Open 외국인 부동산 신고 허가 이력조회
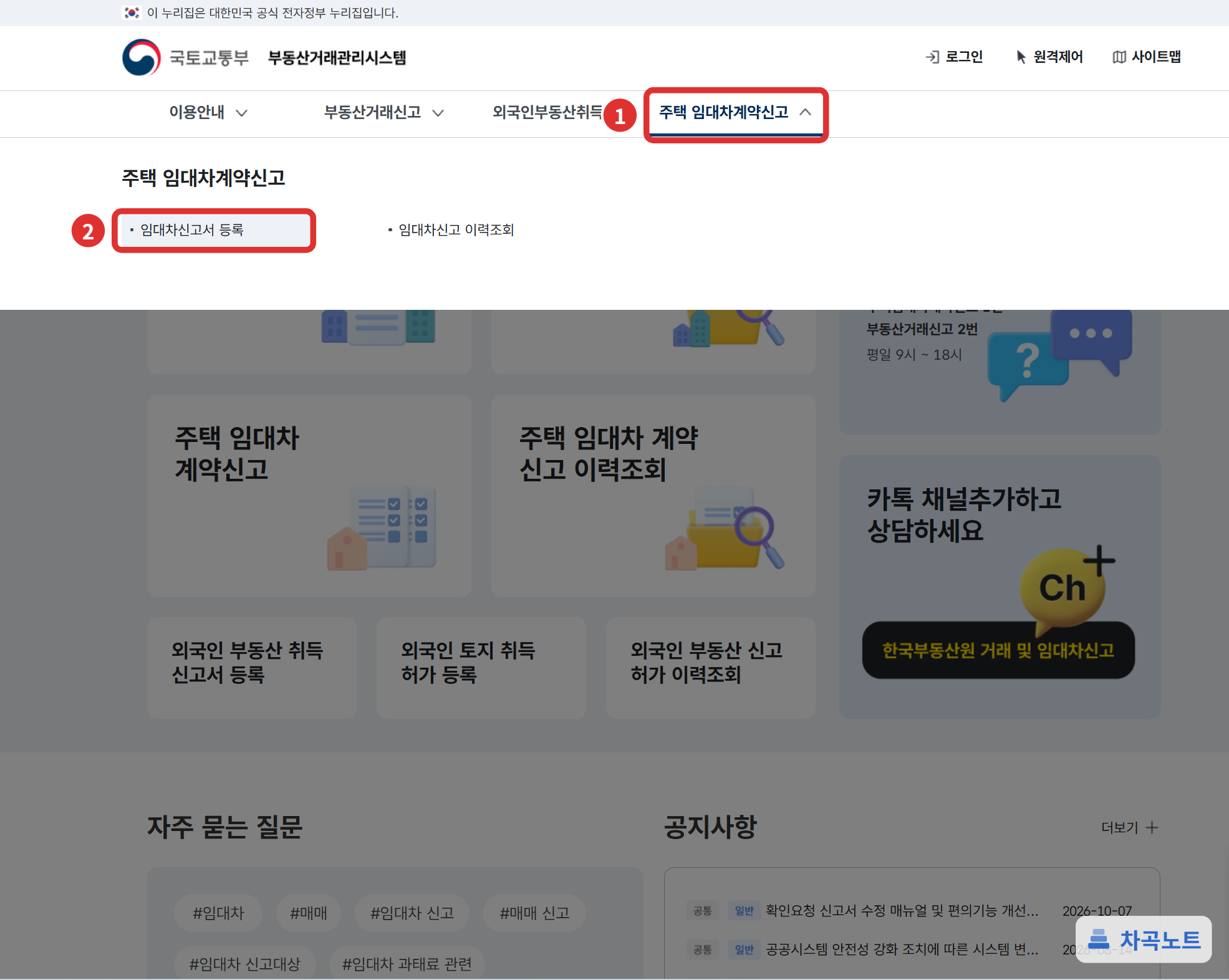The image size is (1229, 980). pyautogui.click(x=711, y=668)
